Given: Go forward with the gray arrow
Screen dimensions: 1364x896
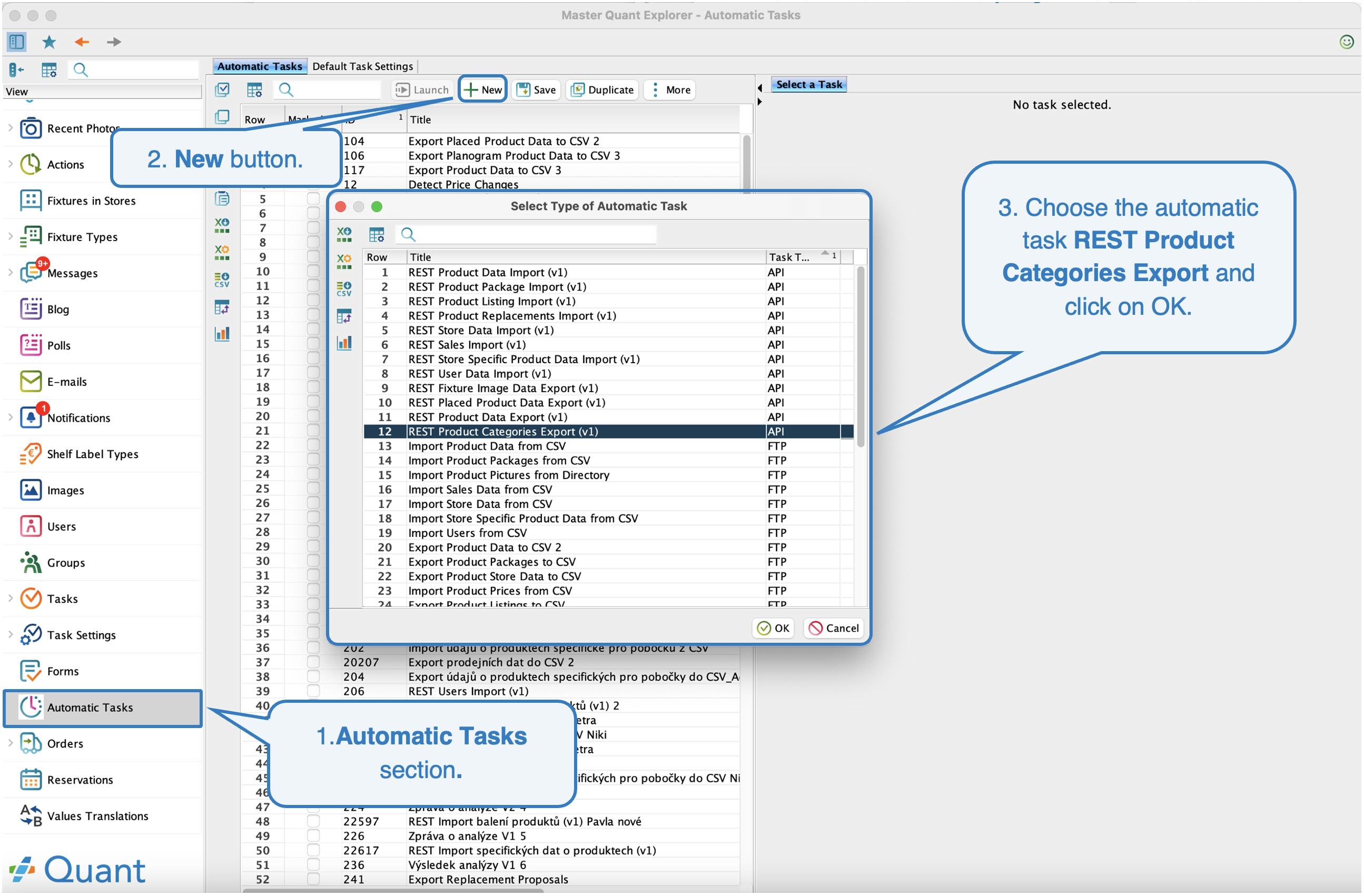Looking at the screenshot, I should (114, 42).
